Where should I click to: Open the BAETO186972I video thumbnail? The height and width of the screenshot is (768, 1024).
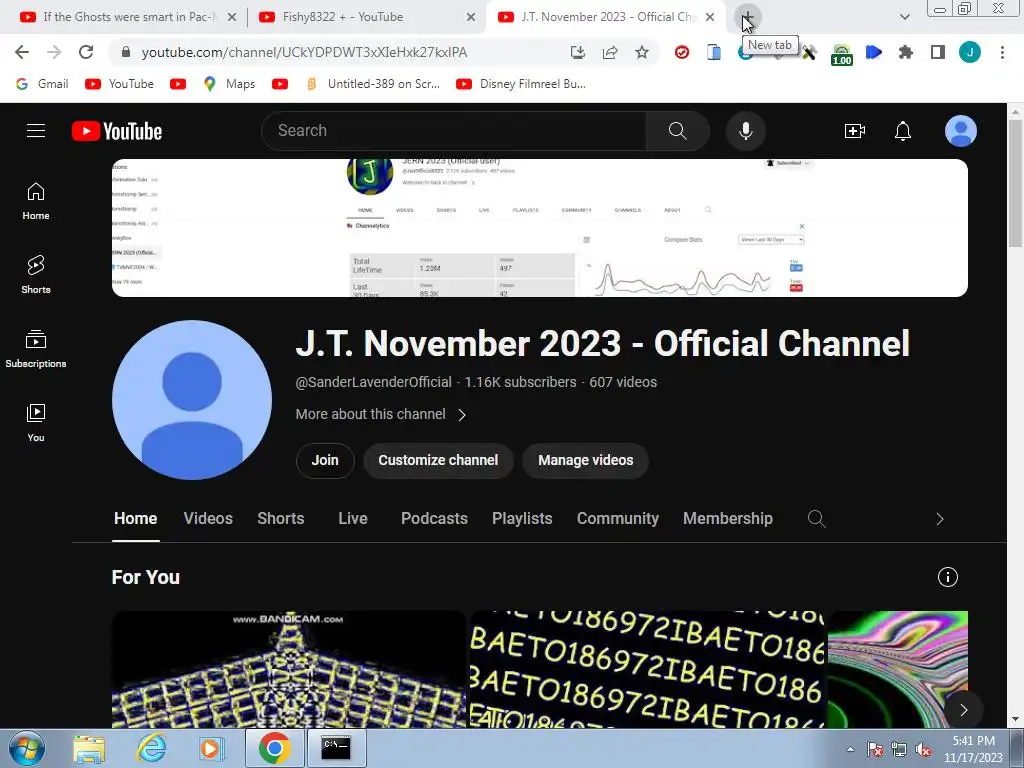tap(647, 669)
